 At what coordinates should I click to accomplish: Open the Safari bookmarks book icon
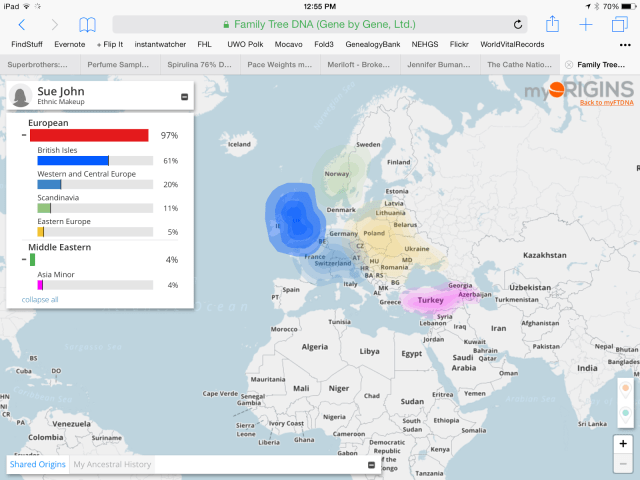88,24
